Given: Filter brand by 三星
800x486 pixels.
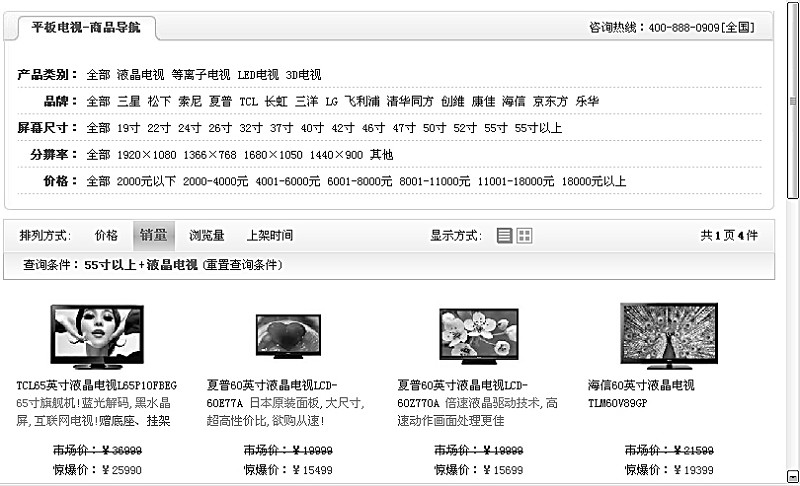Looking at the screenshot, I should [x=129, y=101].
